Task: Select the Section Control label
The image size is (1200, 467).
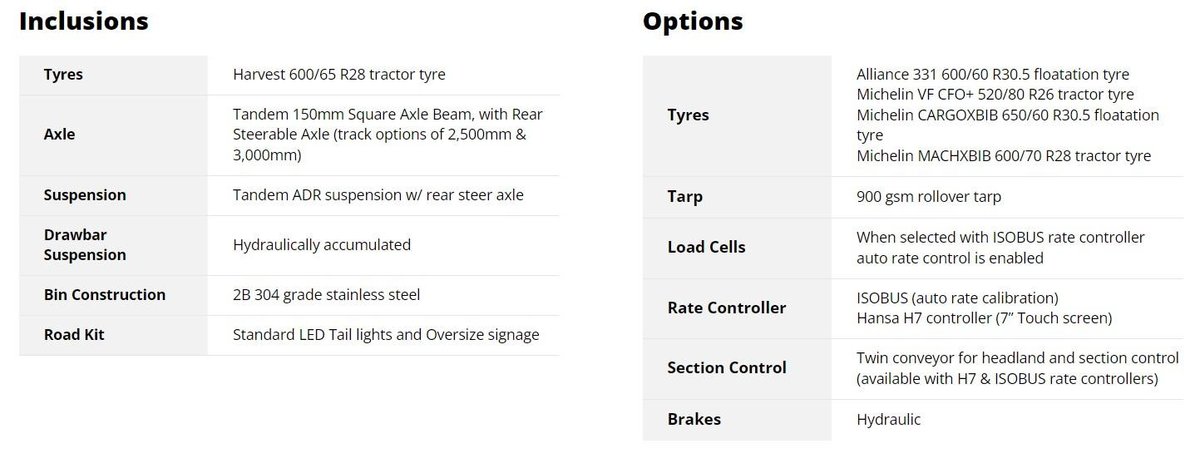Action: [x=727, y=367]
